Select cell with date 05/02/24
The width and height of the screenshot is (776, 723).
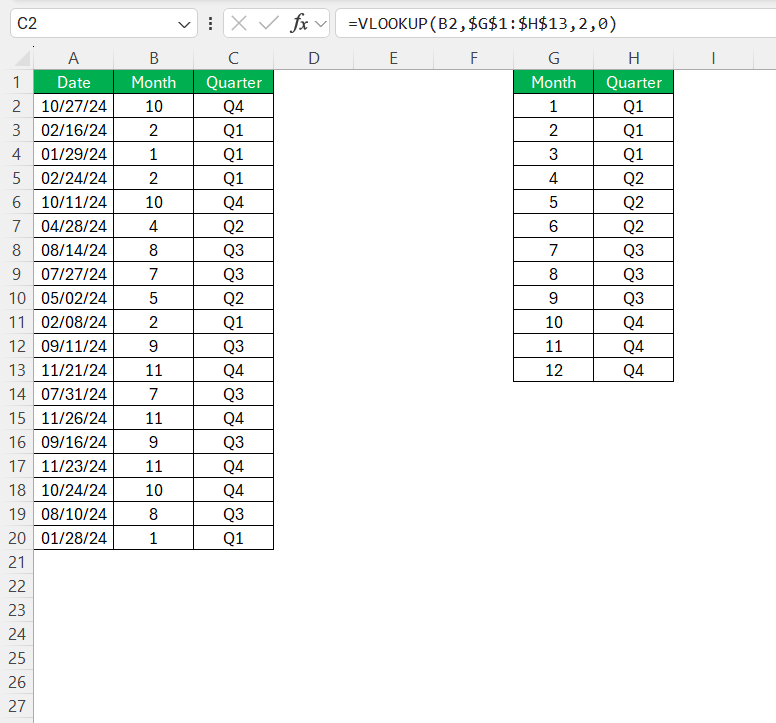74,298
